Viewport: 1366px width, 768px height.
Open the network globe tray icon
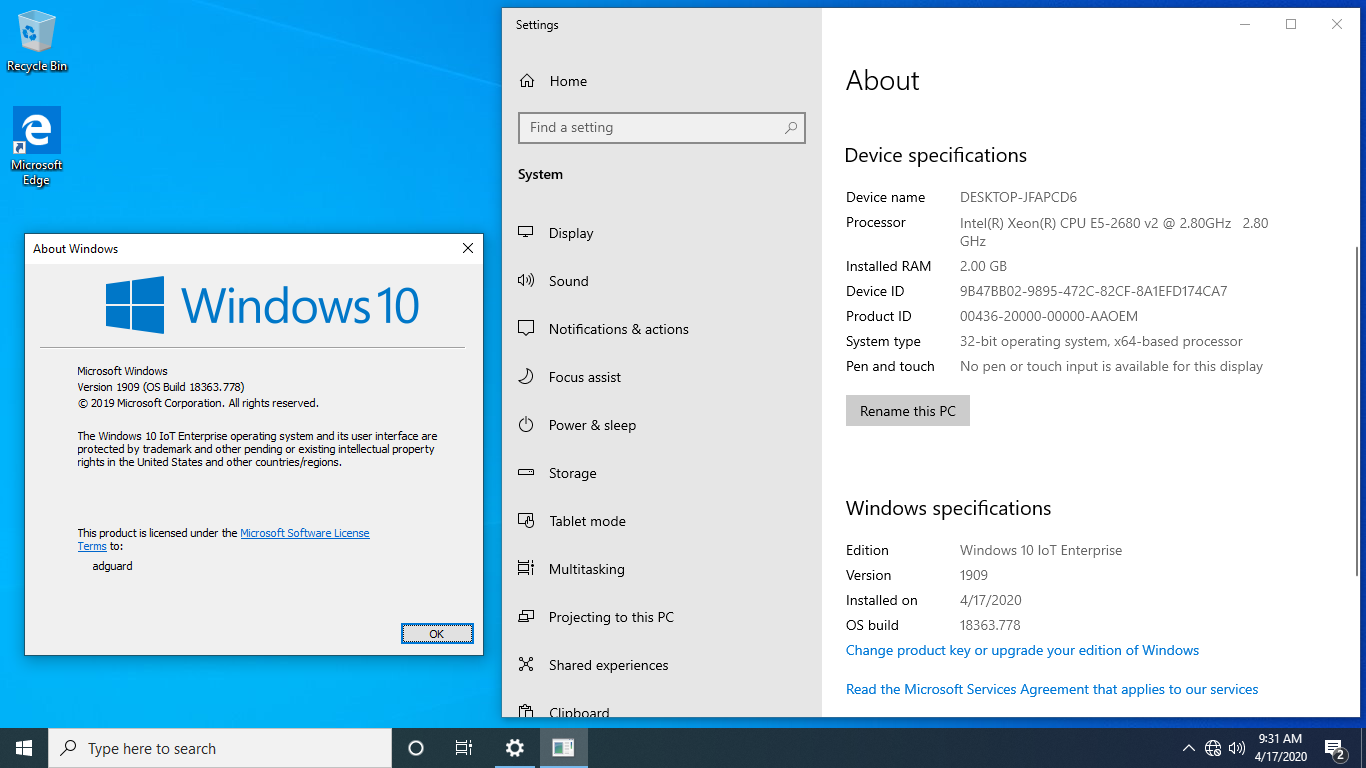(1213, 748)
